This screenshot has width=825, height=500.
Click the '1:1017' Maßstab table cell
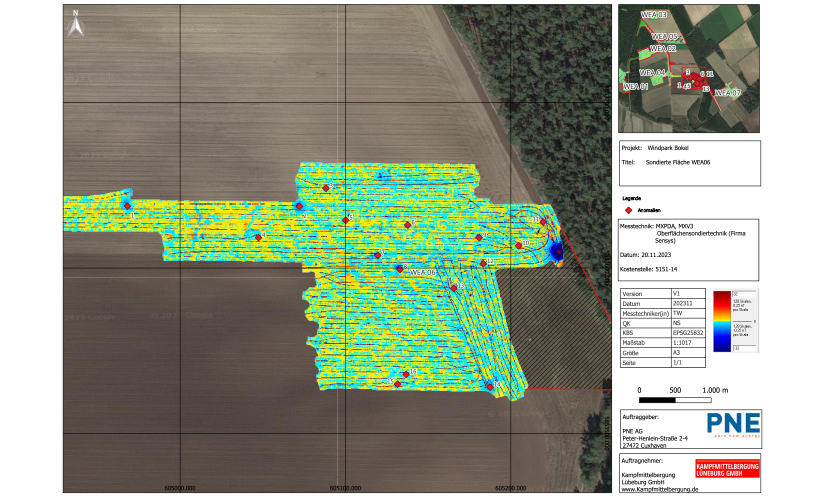click(x=688, y=343)
